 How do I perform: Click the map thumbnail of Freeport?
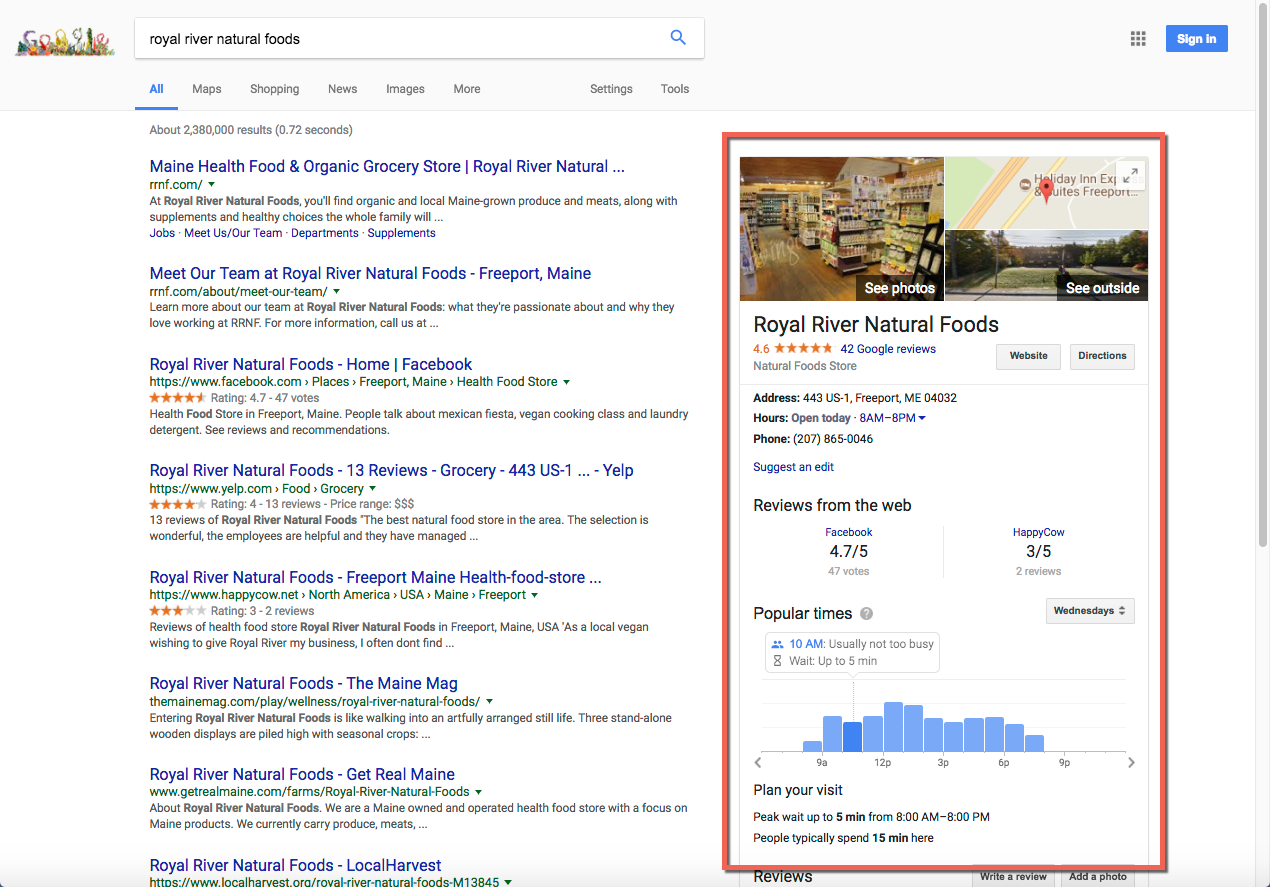click(1047, 193)
